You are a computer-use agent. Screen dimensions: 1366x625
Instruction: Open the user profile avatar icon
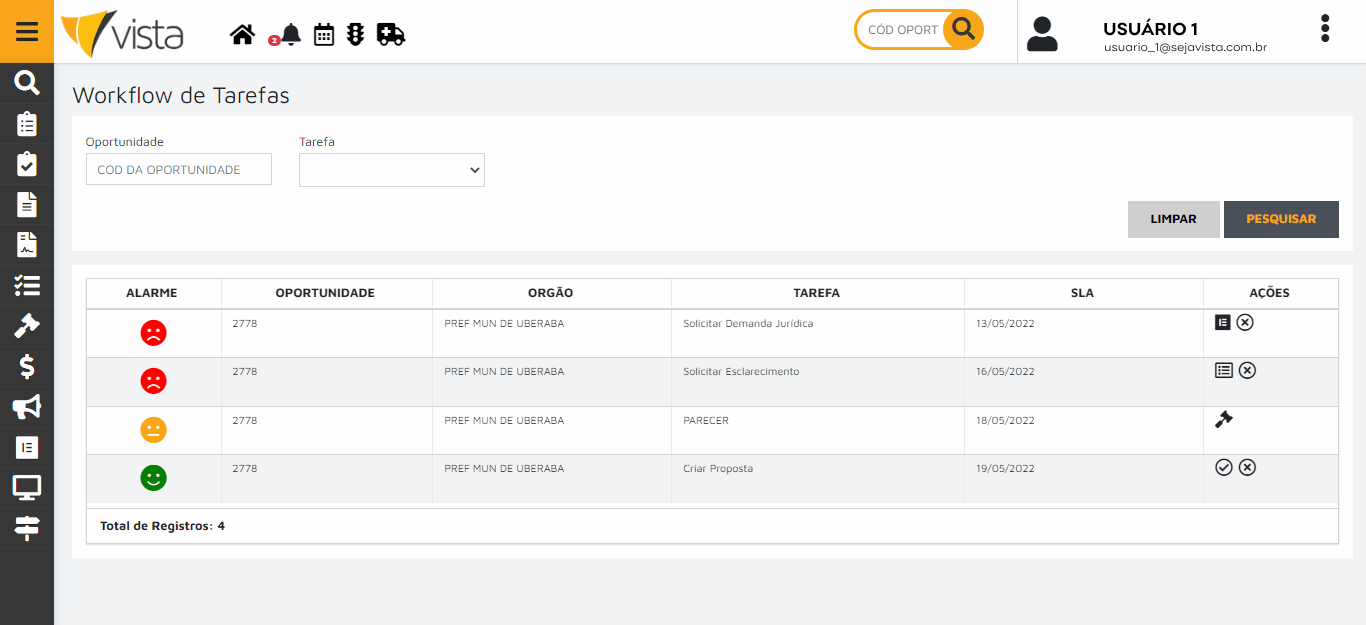[x=1042, y=34]
